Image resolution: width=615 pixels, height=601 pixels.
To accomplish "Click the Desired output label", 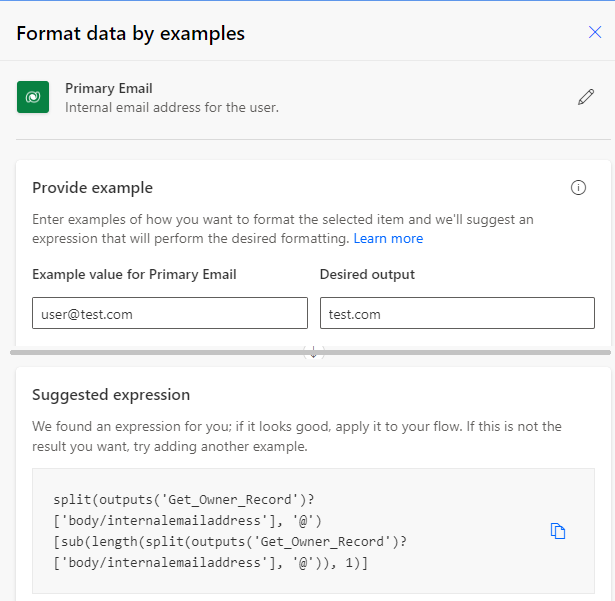I will pyautogui.click(x=367, y=274).
